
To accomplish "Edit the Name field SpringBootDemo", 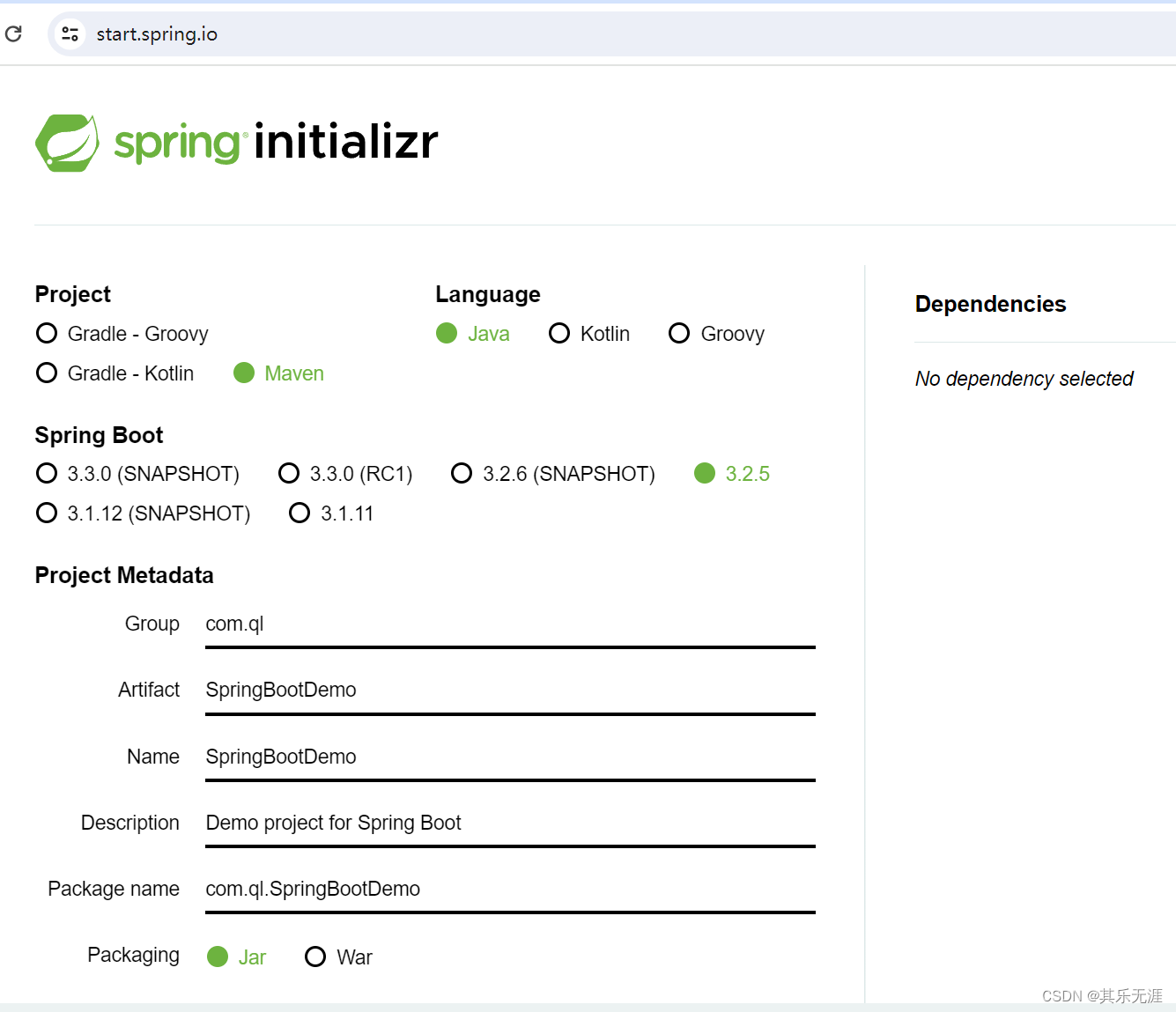I will 510,757.
